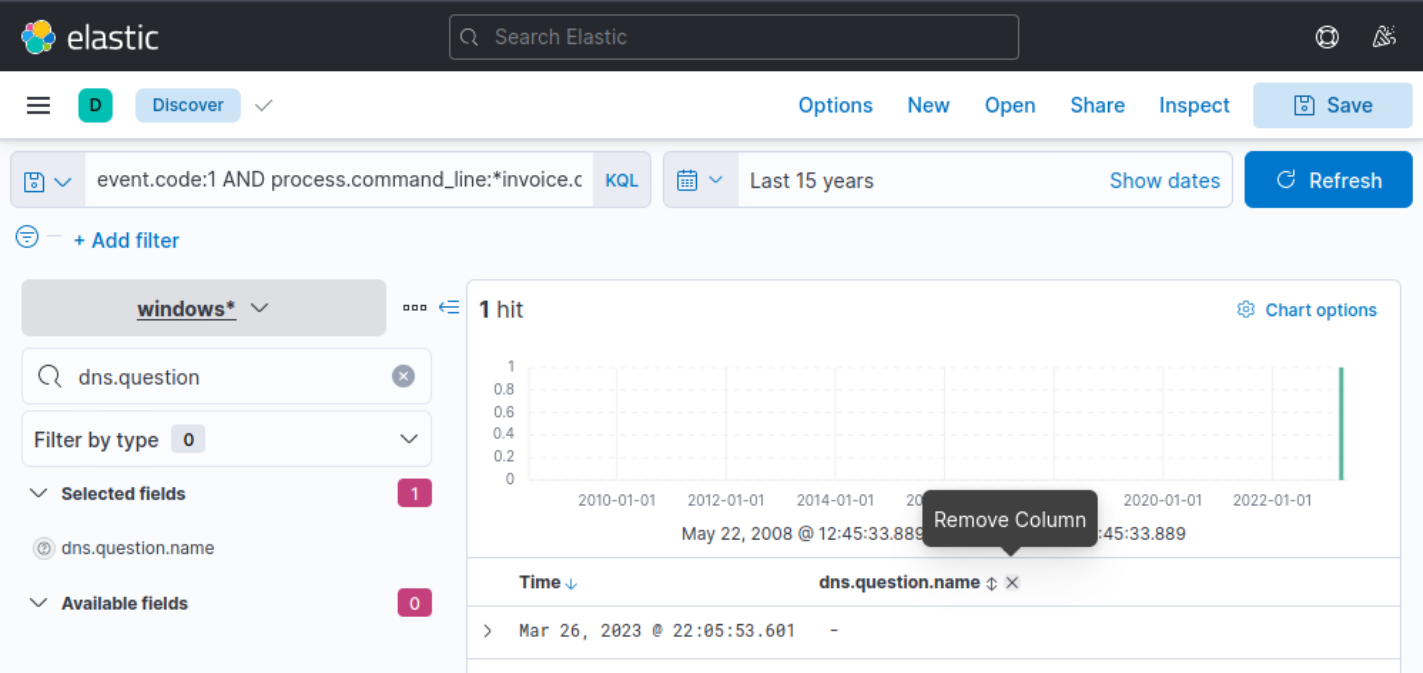Toggle sort direction on Time column
1423x673 pixels.
[x=572, y=581]
